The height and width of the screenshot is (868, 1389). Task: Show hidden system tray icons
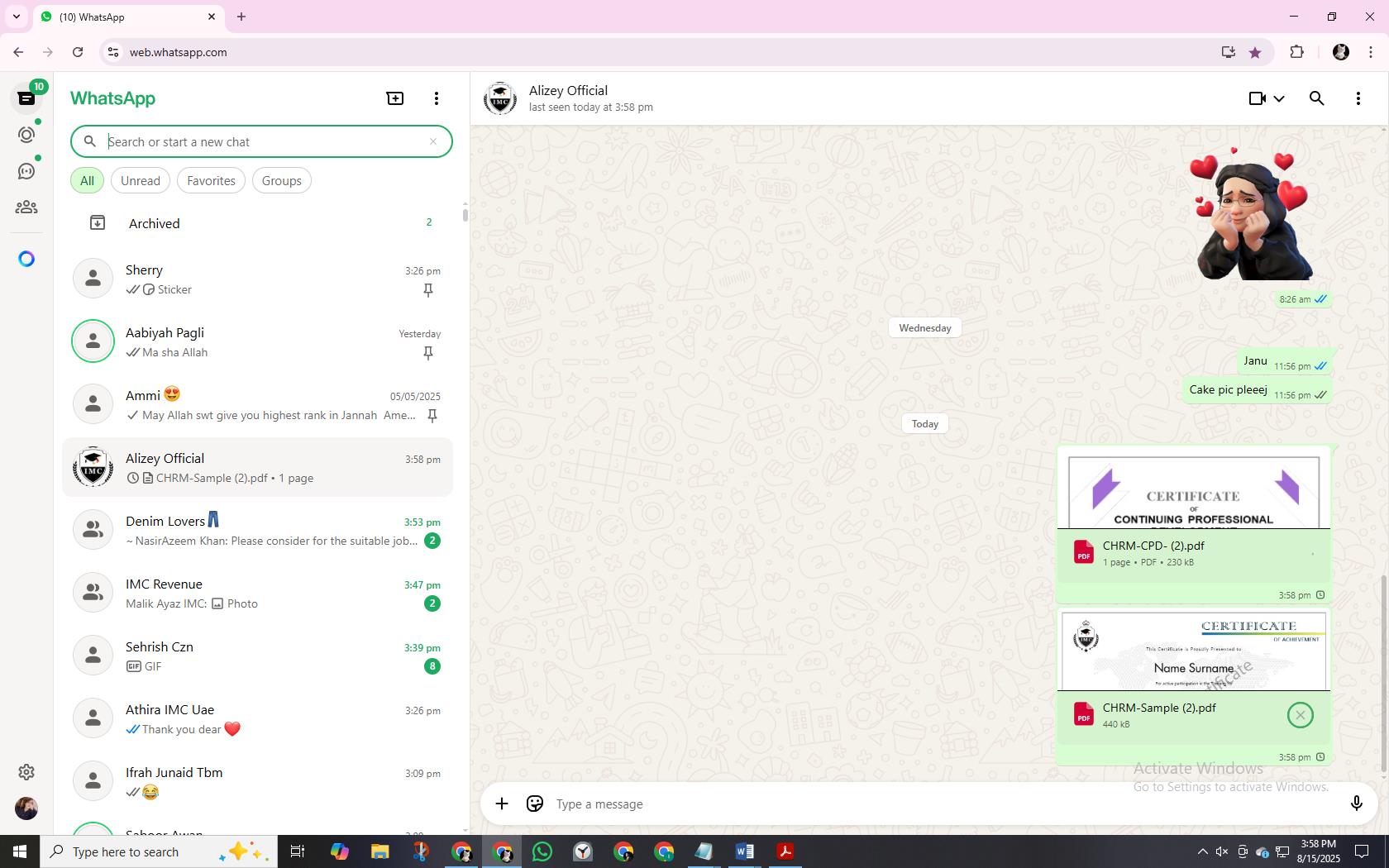1202,851
